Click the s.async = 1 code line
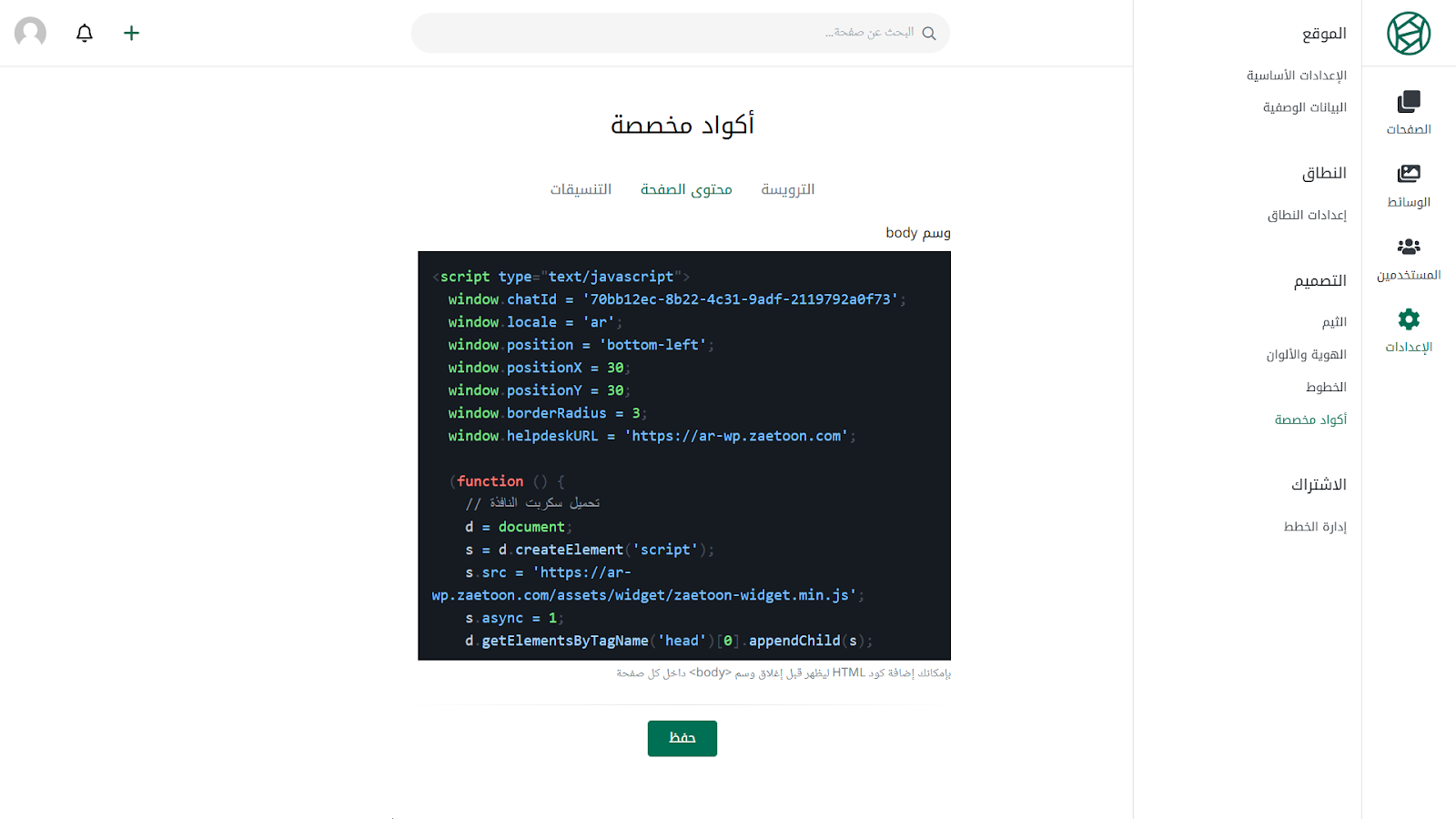The height and width of the screenshot is (819, 1456). point(514,618)
